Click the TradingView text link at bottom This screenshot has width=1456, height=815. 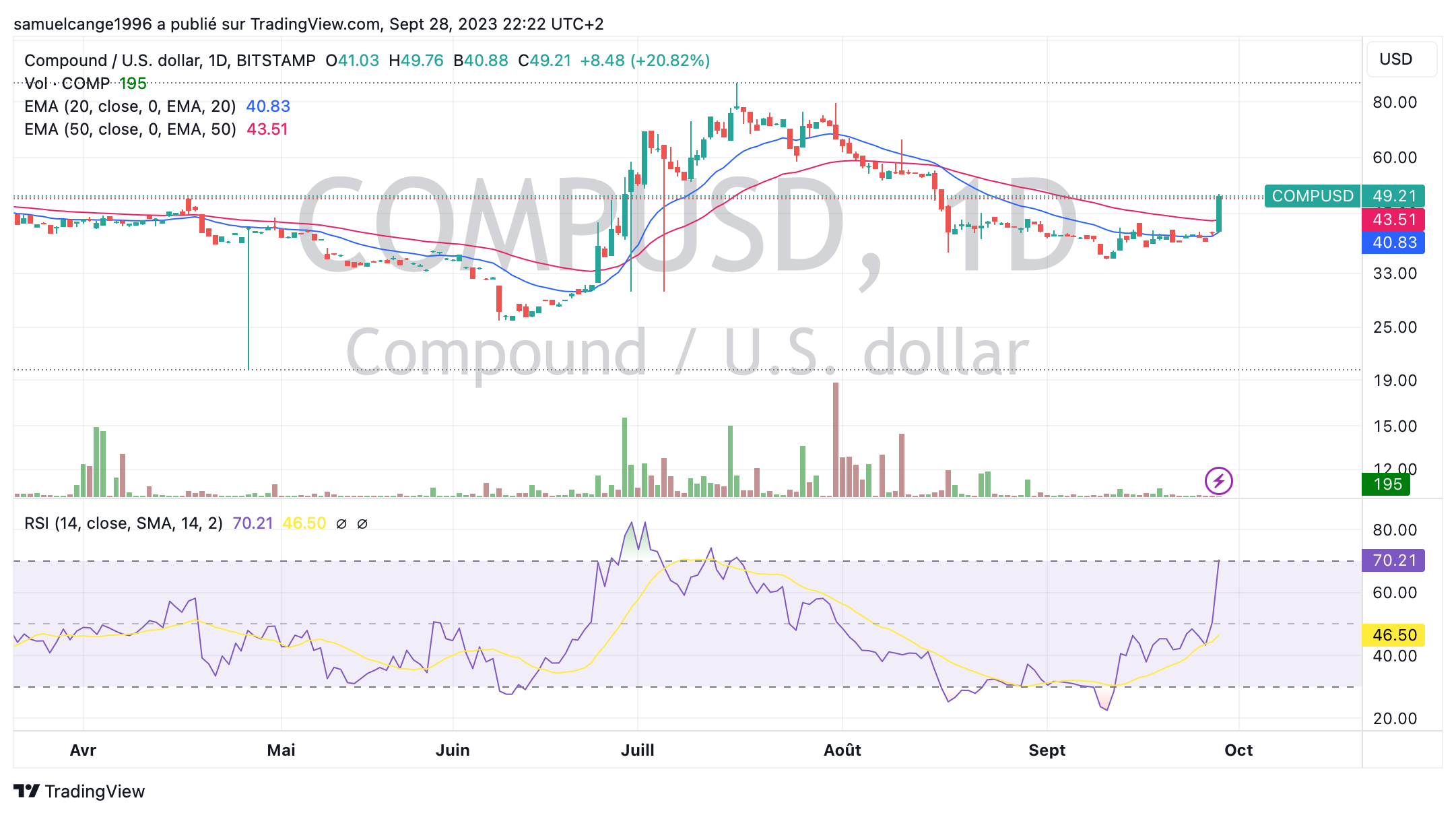click(x=94, y=791)
